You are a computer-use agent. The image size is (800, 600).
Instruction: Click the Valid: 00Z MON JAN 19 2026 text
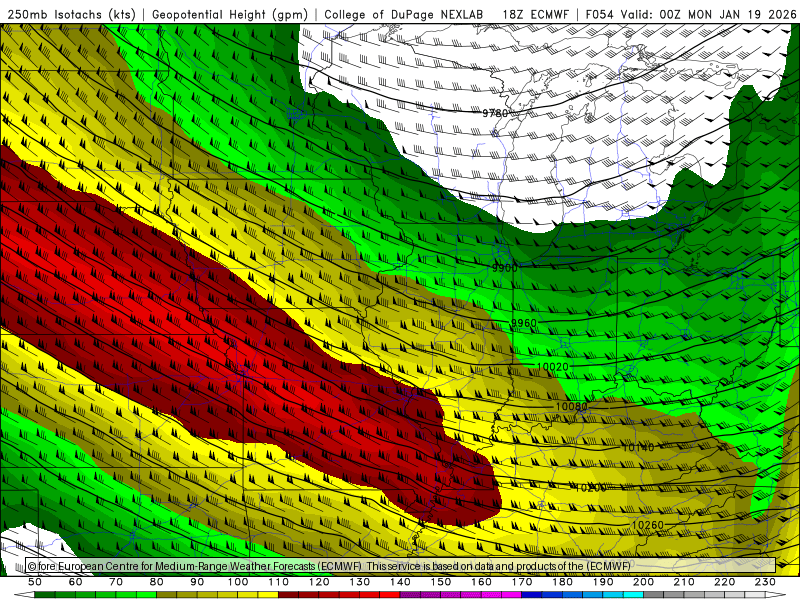click(x=708, y=14)
